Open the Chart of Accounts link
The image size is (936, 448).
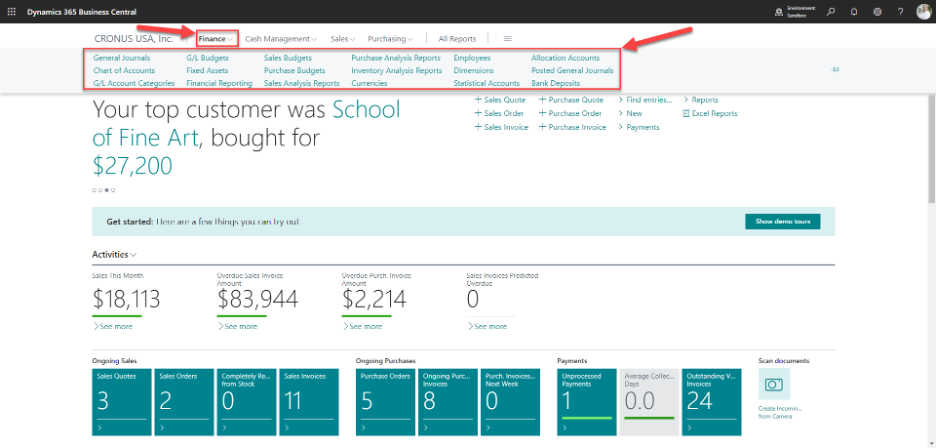click(122, 71)
